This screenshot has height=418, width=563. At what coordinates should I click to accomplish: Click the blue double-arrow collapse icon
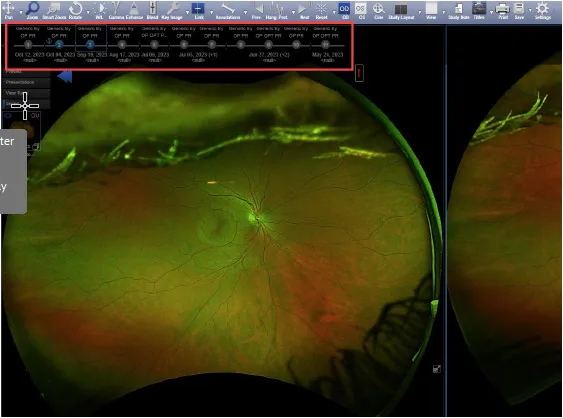pyautogui.click(x=65, y=76)
